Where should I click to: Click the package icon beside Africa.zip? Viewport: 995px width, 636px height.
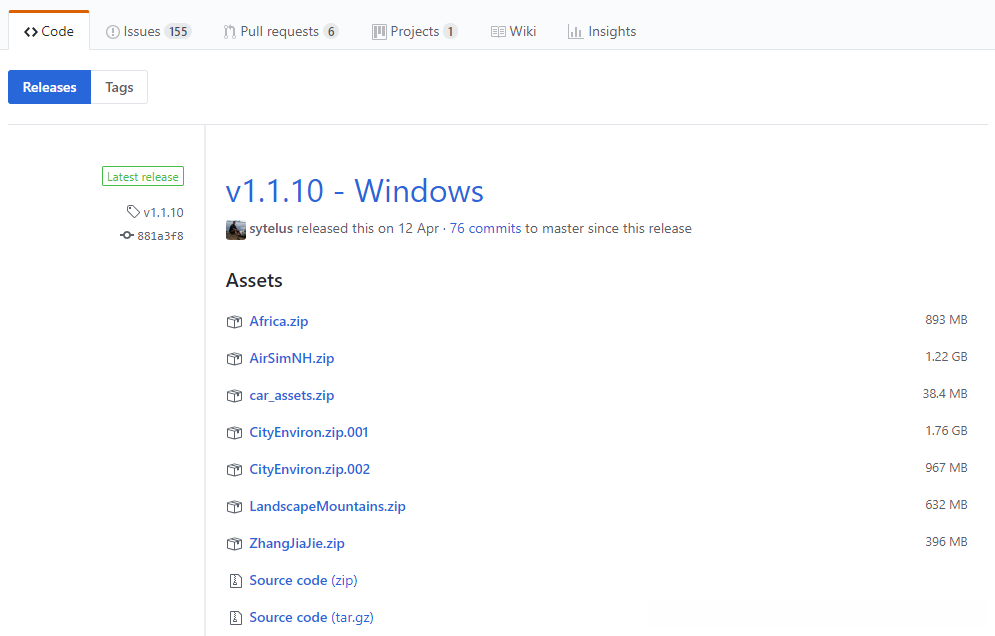tap(234, 322)
